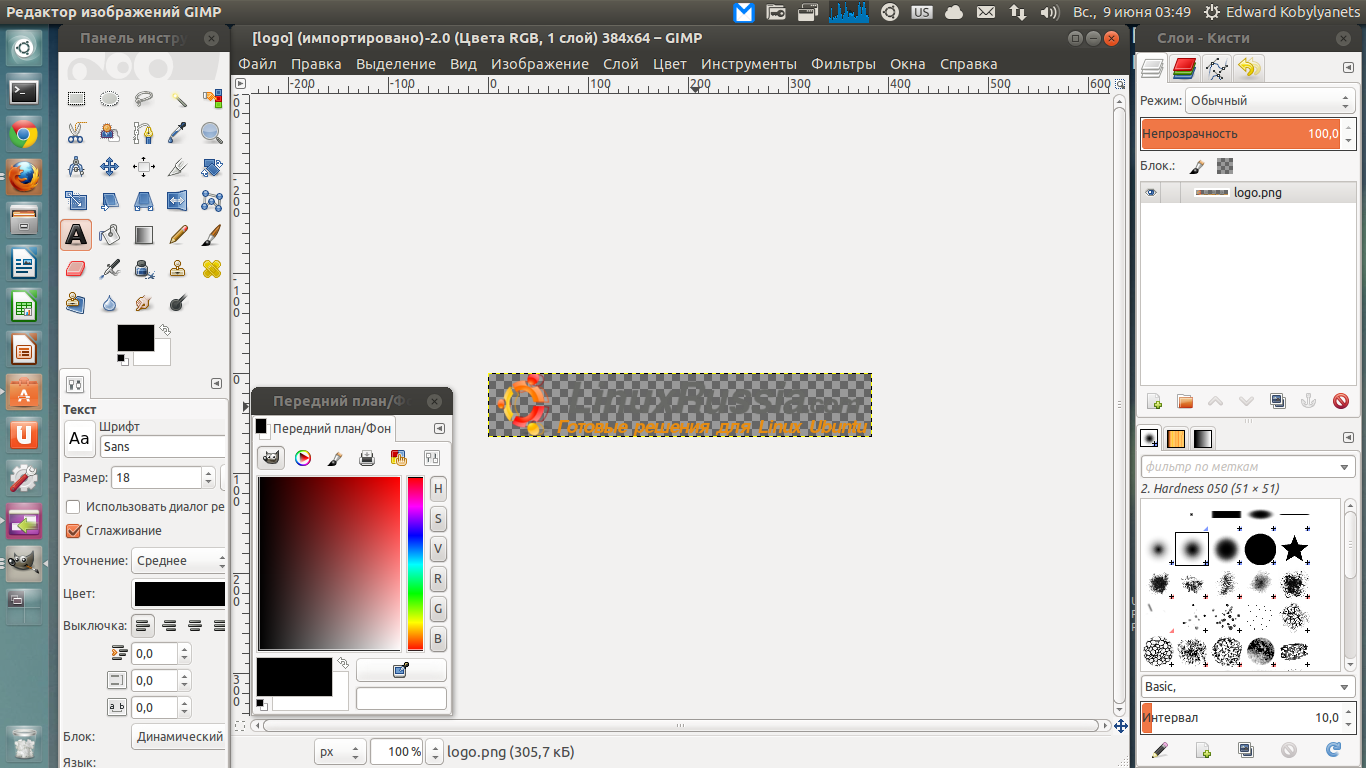
Task: Enable the 'Использовать диалог' checkbox
Action: [x=73, y=507]
